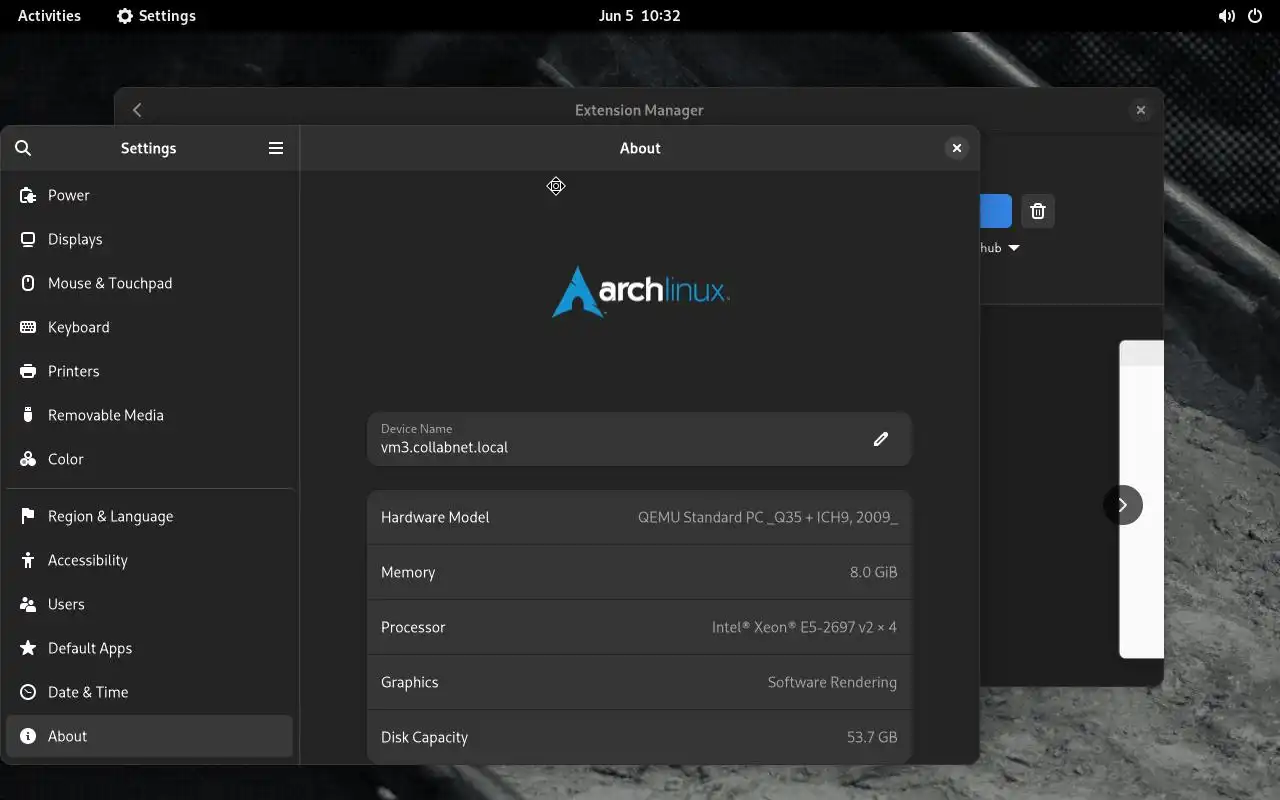Screen dimensions: 1280x800
Task: Go back in Extension Manager window
Action: 137,110
